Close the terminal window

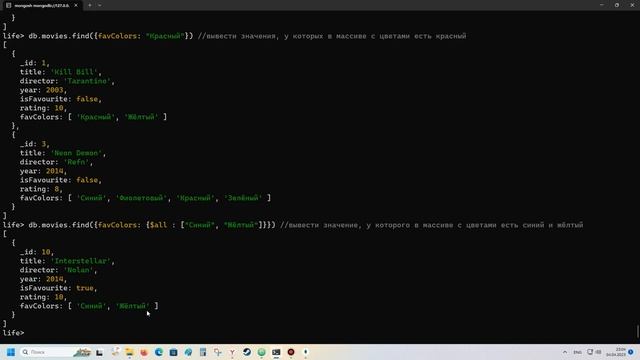[x=632, y=5]
